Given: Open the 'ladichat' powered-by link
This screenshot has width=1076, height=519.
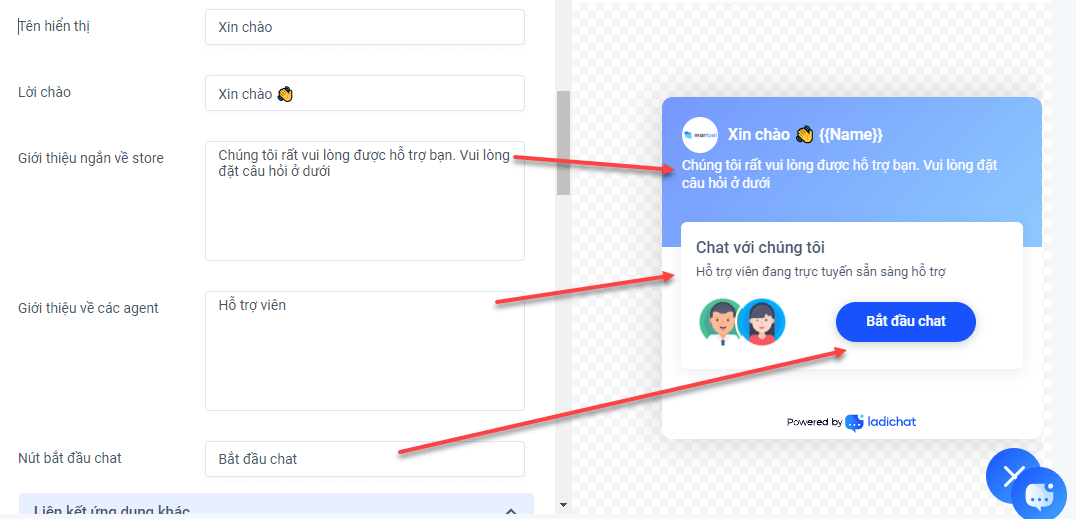Looking at the screenshot, I should [x=880, y=422].
